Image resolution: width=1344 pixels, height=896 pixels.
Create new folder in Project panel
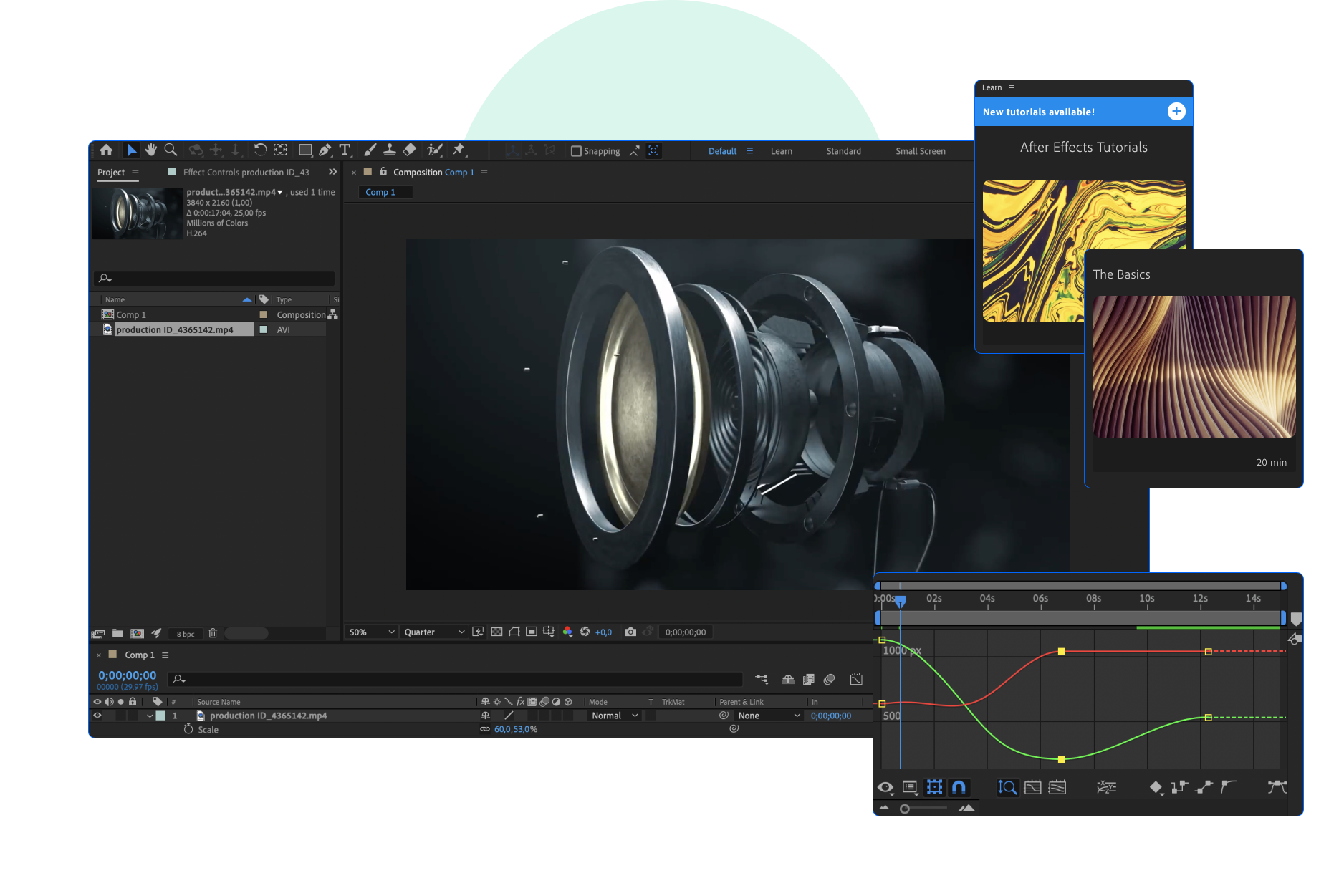click(x=117, y=633)
